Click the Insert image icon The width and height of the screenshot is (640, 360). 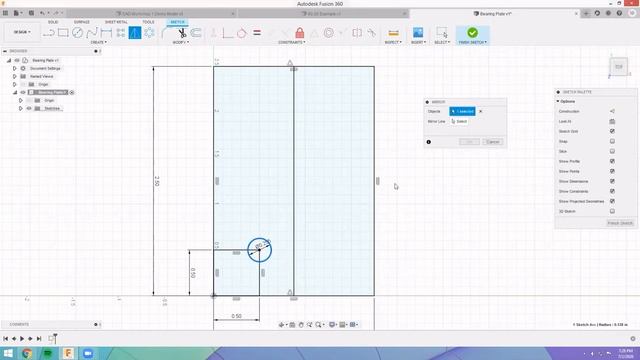coord(418,33)
